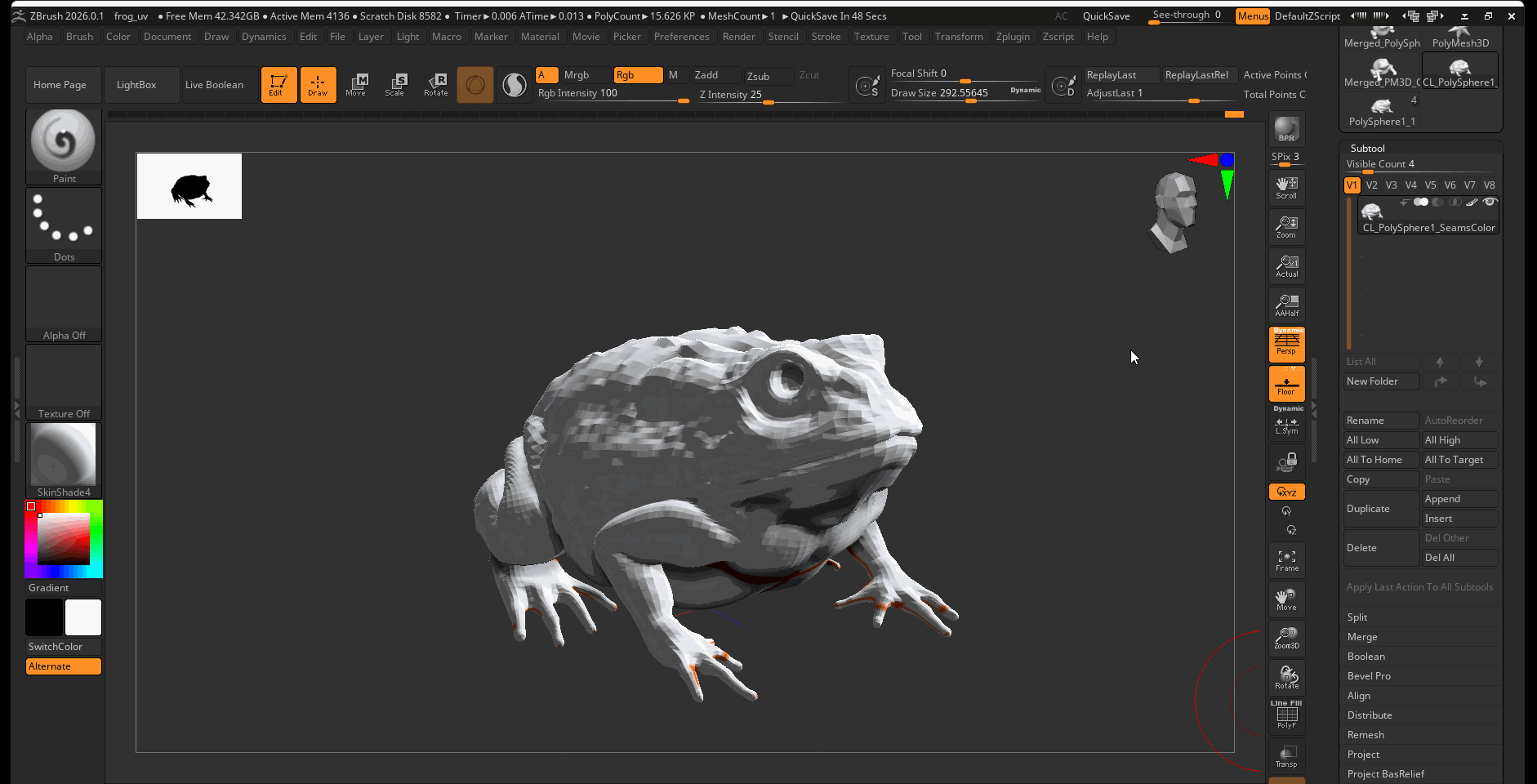Select the Rotate transform tool
The width and height of the screenshot is (1537, 784).
(435, 84)
